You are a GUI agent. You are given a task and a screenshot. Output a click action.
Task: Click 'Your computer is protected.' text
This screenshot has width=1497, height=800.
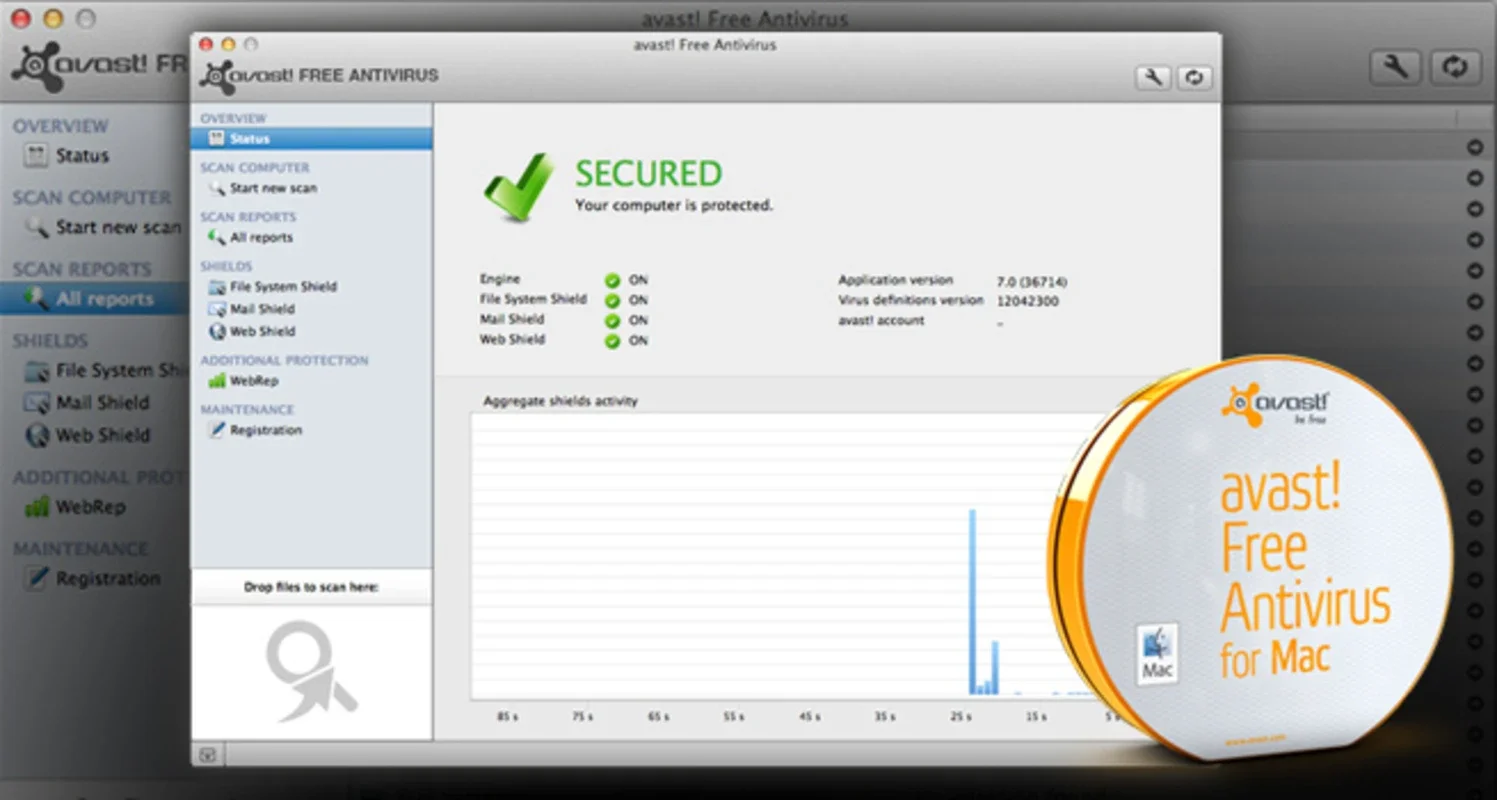(x=674, y=206)
